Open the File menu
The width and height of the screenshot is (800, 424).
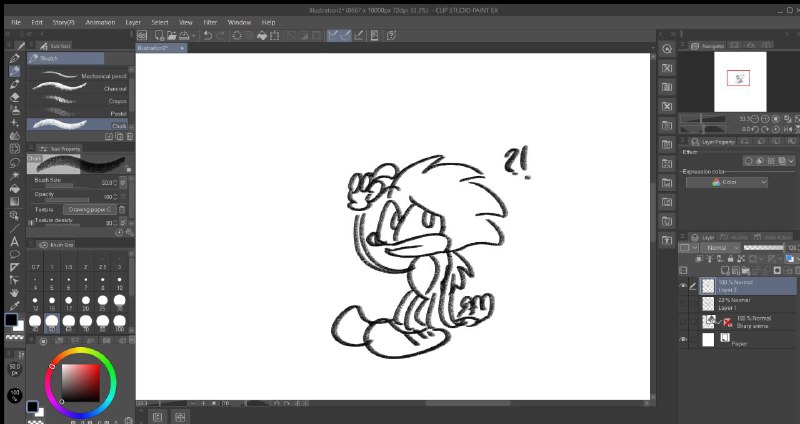click(x=16, y=22)
